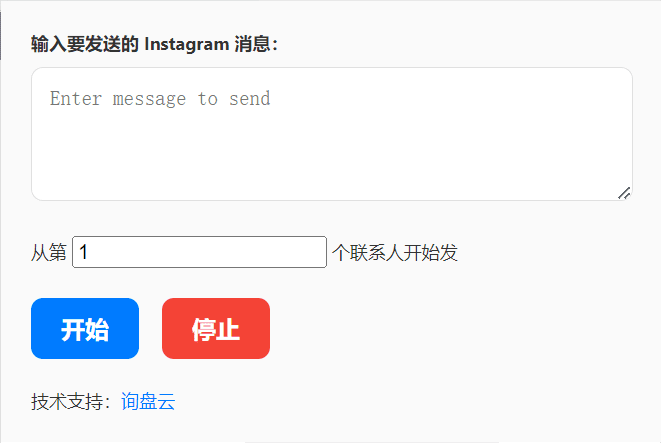Click the red 停止 stop button

(216, 328)
